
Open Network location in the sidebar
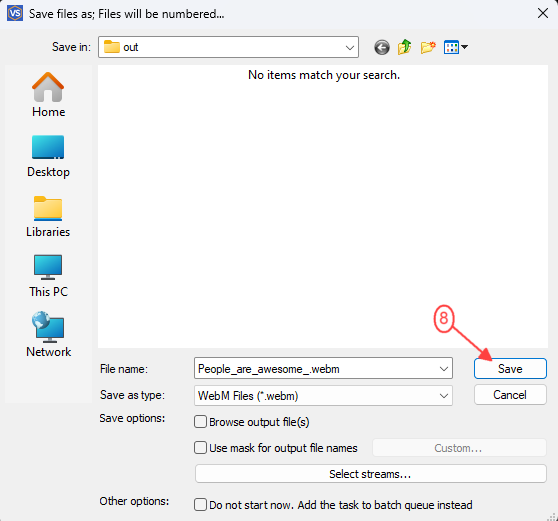[x=48, y=335]
